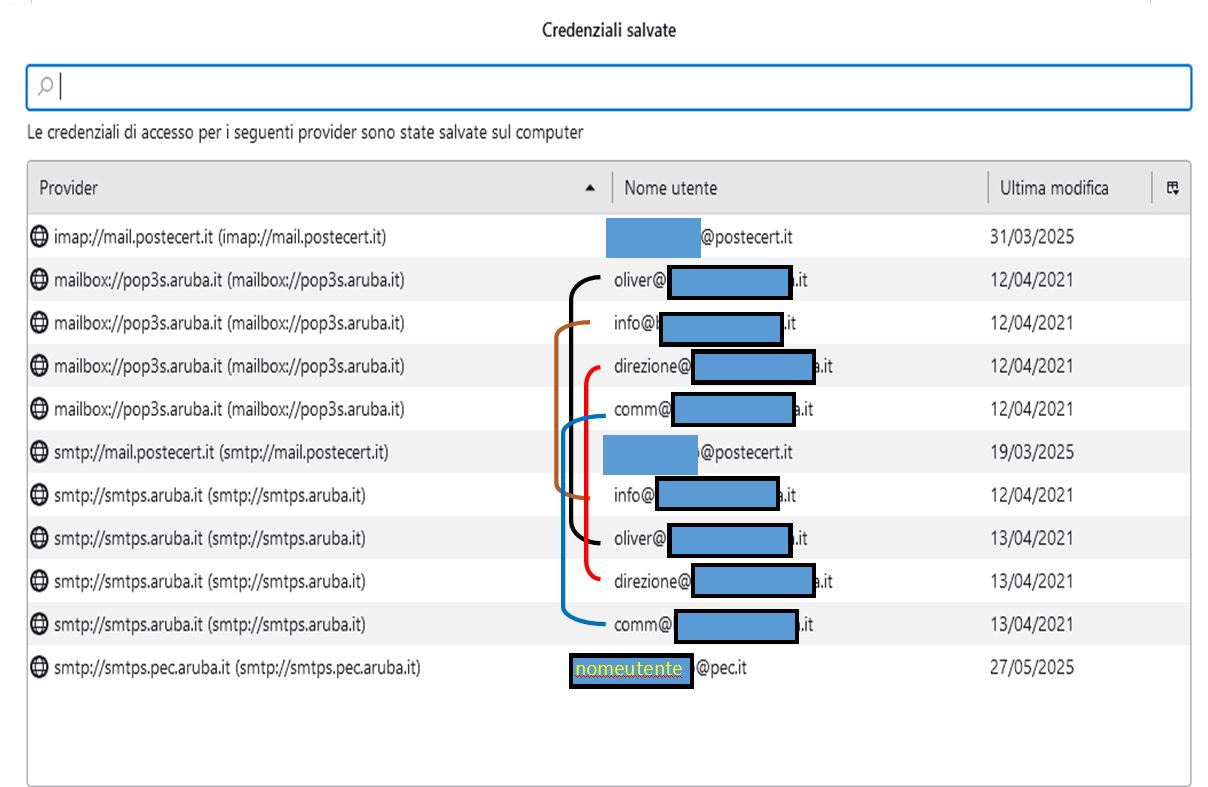Click the globe icon beside smtp://mail.postecert.it
1208x787 pixels.
pos(39,452)
